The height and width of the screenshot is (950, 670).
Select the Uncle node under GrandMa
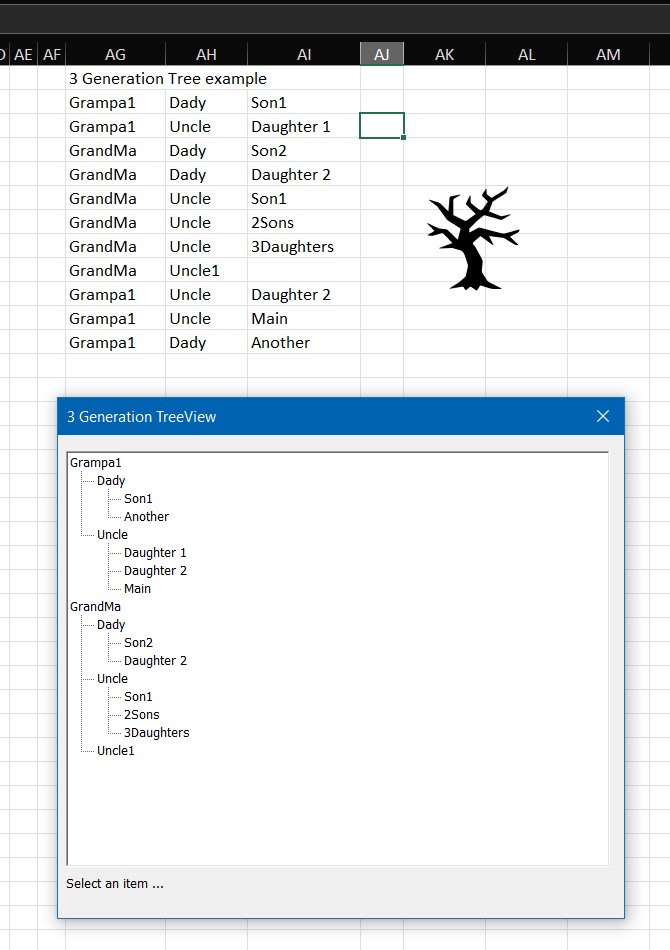pyautogui.click(x=112, y=679)
